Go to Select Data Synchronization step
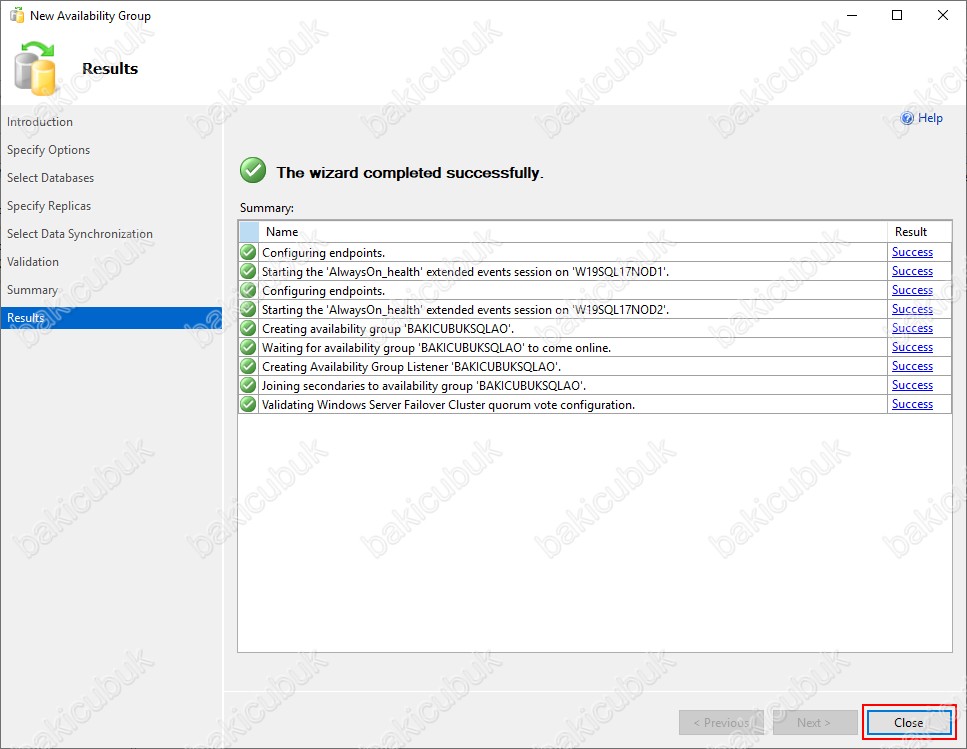 click(80, 234)
